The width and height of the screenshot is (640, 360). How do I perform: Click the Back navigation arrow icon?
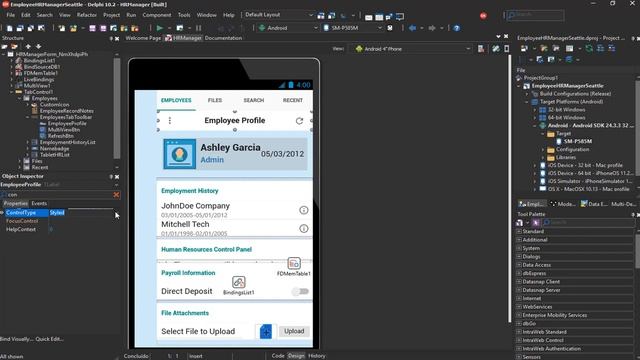(413, 28)
